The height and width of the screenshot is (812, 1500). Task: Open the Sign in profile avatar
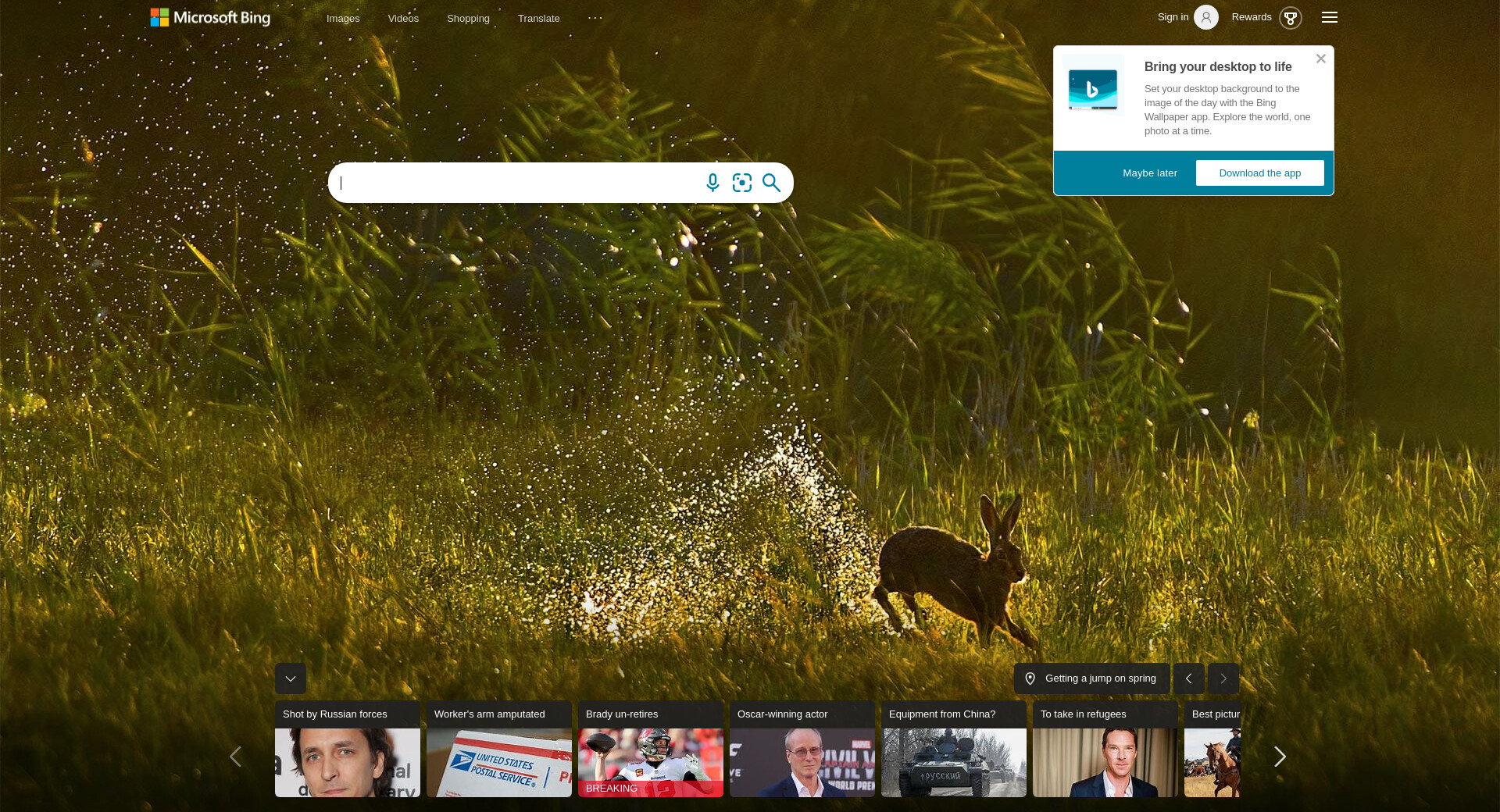[1206, 17]
